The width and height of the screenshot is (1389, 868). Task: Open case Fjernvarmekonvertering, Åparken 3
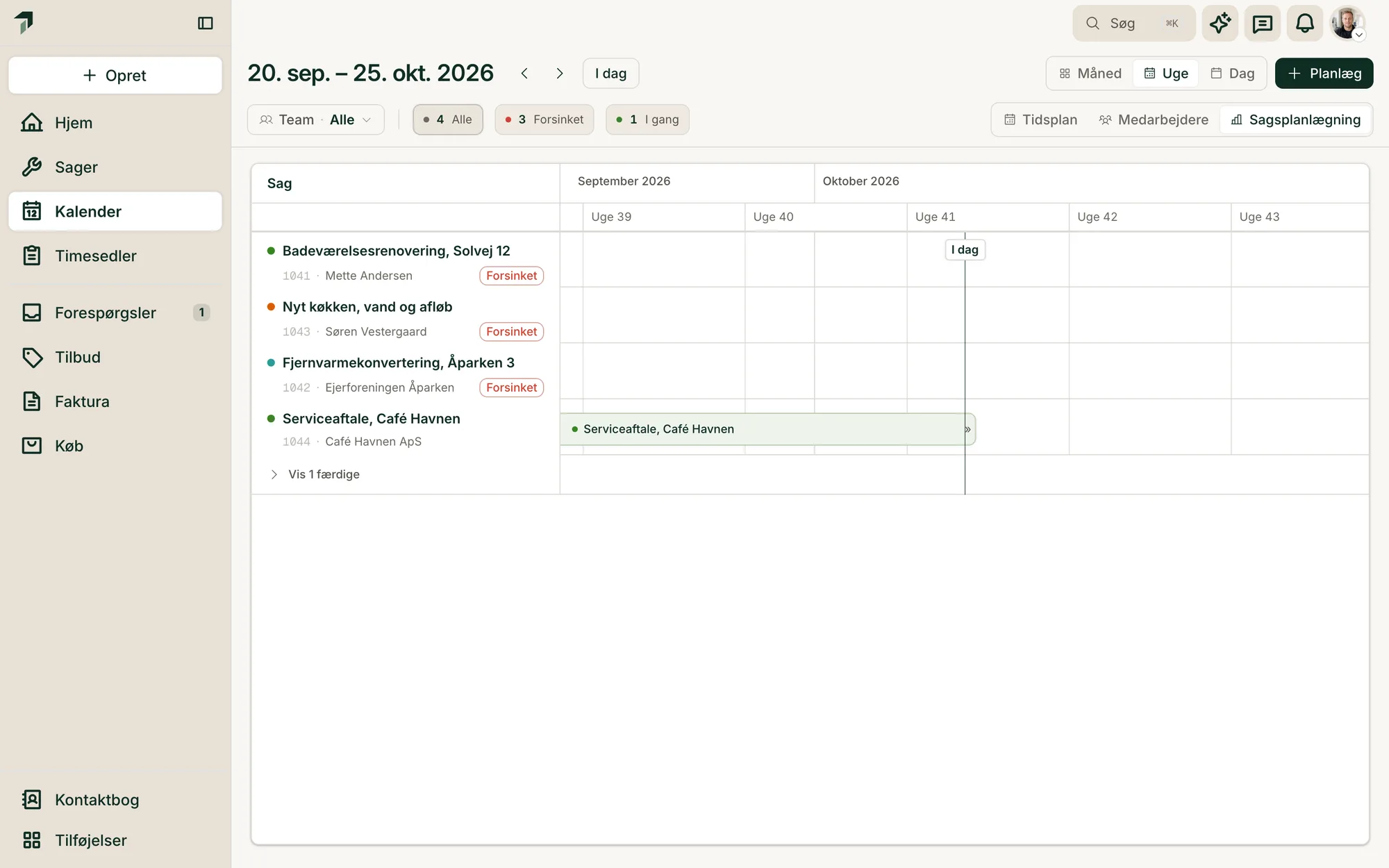[x=398, y=362]
